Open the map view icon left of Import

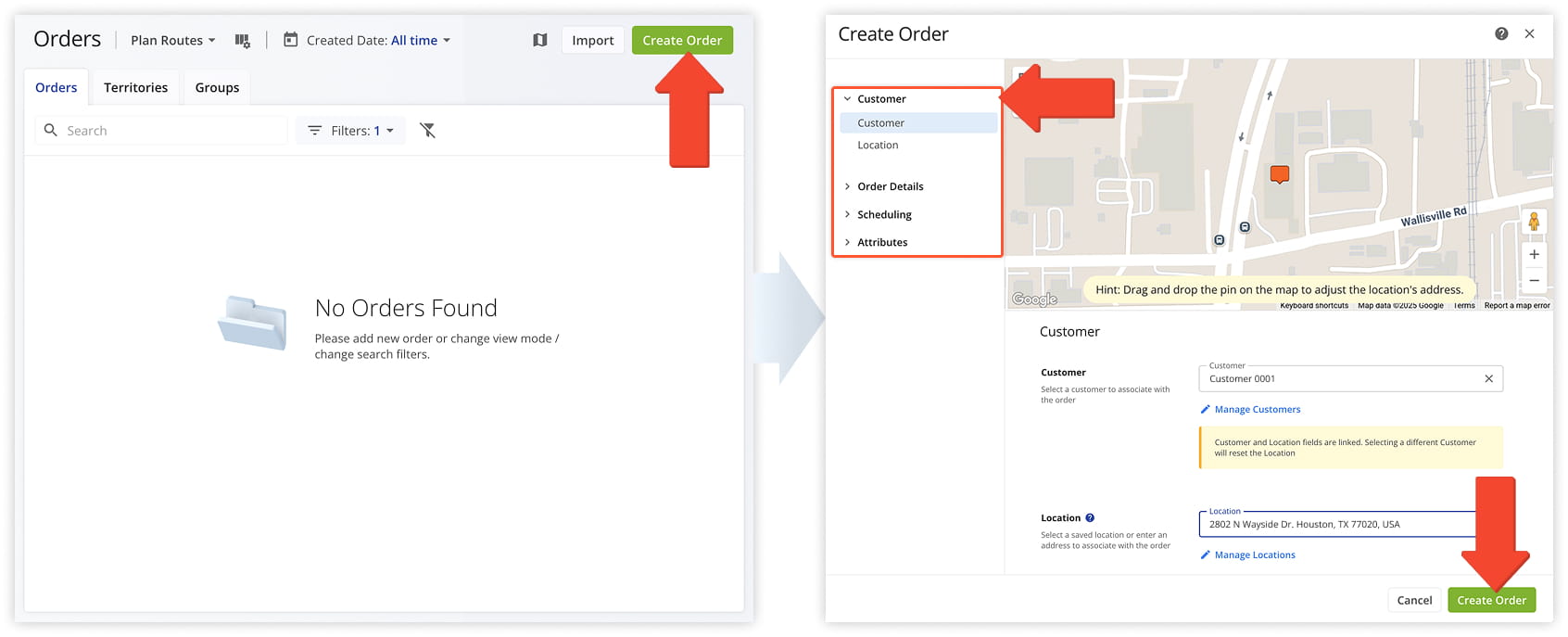point(540,40)
